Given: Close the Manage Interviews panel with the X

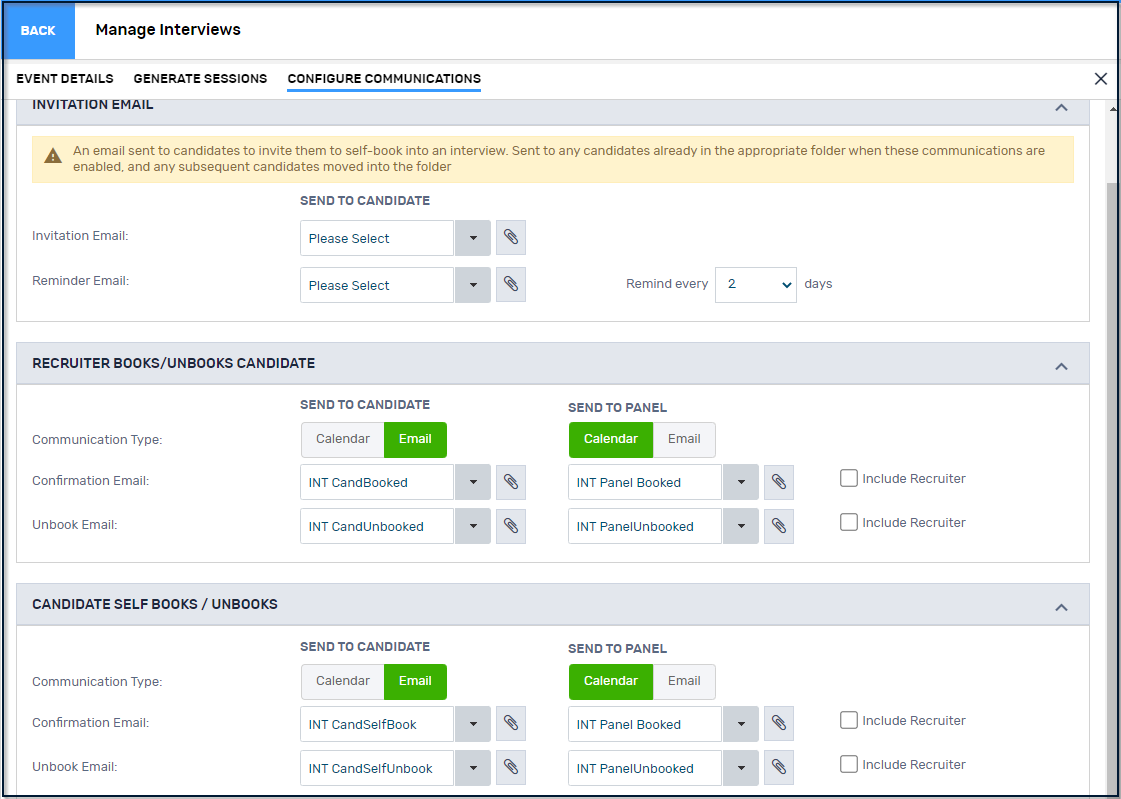Looking at the screenshot, I should [1100, 79].
